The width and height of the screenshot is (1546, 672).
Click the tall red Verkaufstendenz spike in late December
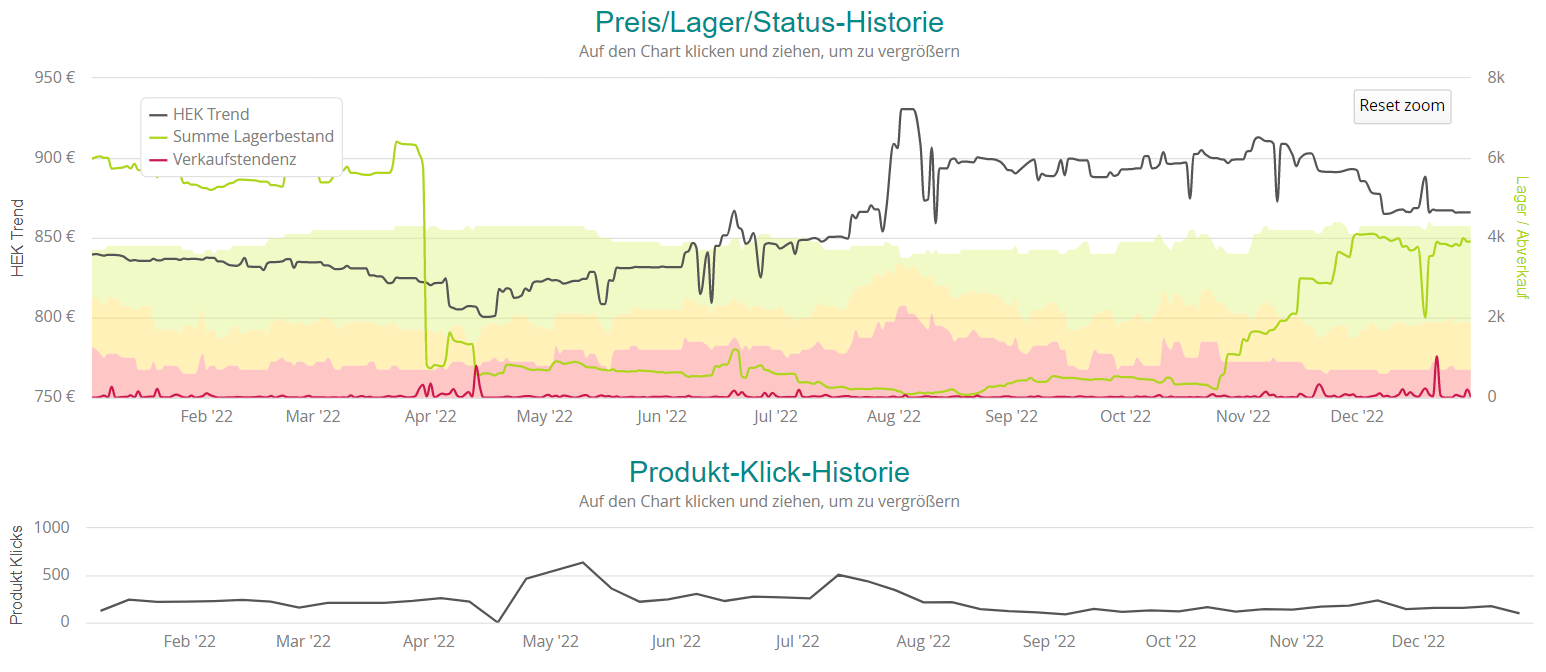(1437, 357)
